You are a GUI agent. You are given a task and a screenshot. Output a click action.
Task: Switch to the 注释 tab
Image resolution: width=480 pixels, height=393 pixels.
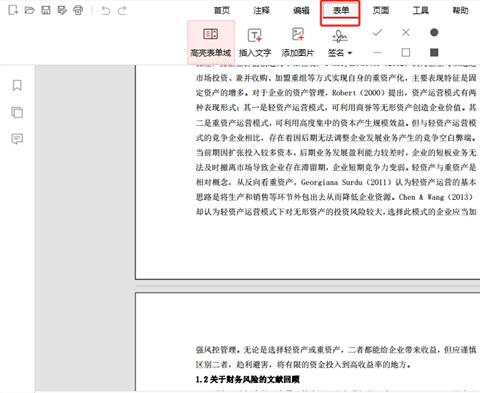(x=261, y=10)
